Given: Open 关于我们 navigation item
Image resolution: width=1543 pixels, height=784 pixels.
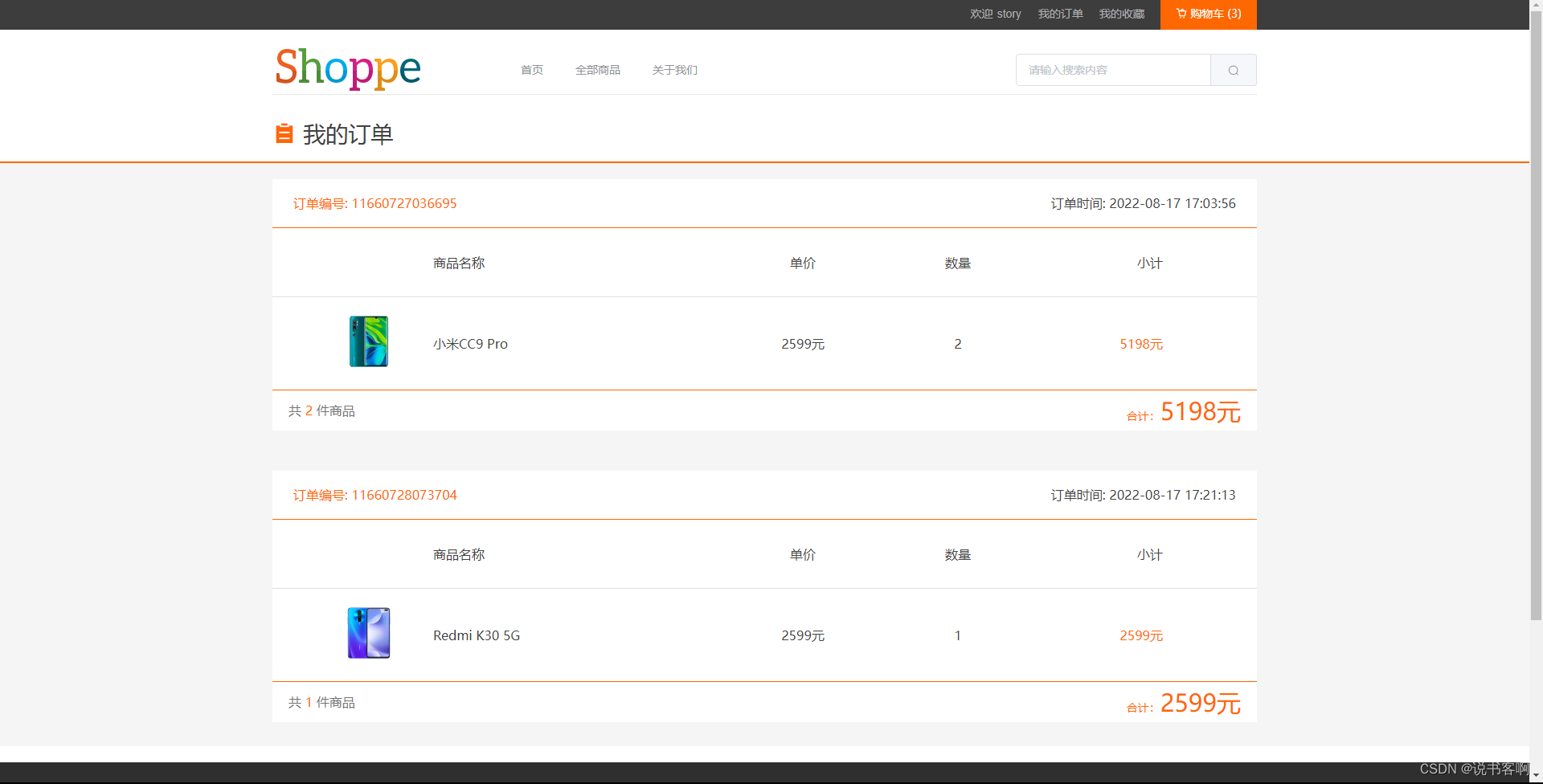Looking at the screenshot, I should [675, 70].
